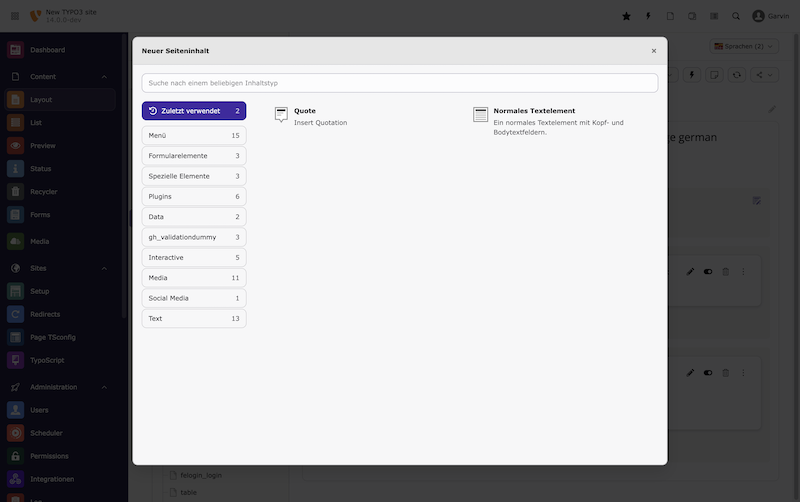Open the Recycler module icon
This screenshot has width=800, height=502.
click(x=15, y=191)
